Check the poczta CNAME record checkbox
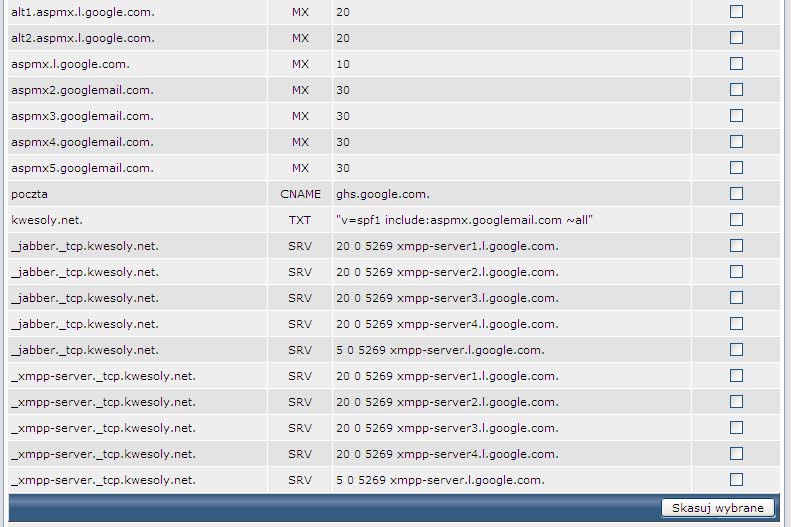Image resolution: width=791 pixels, height=527 pixels. point(737,194)
